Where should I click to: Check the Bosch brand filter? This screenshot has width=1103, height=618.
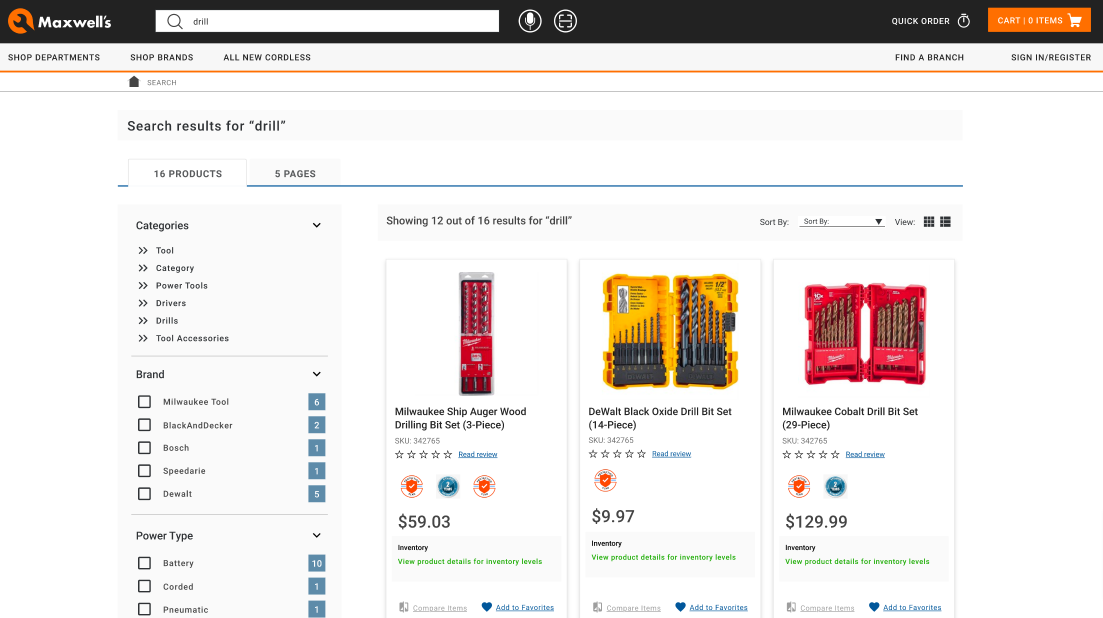[144, 448]
